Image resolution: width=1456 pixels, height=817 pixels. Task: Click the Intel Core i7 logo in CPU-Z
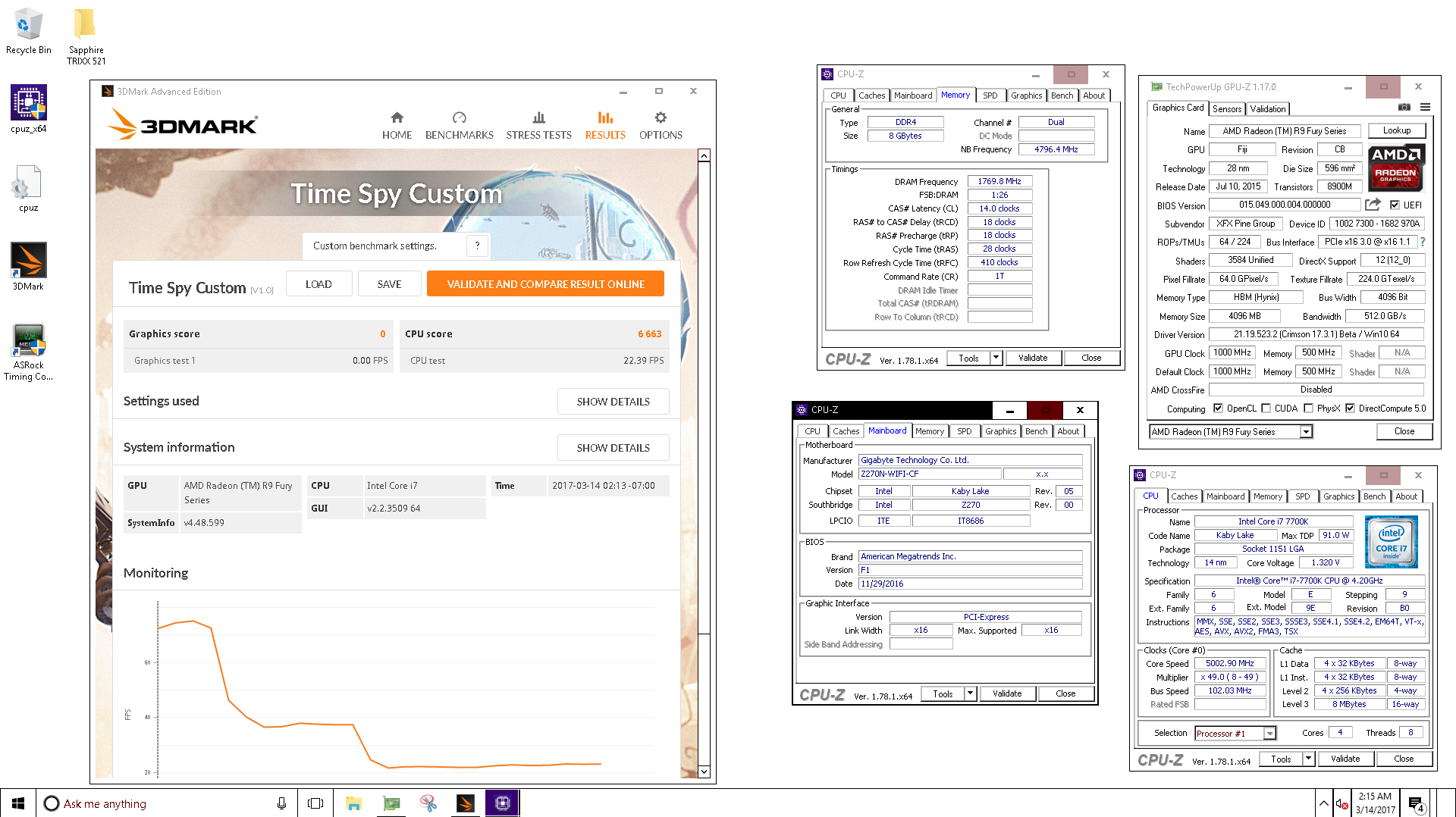1391,541
